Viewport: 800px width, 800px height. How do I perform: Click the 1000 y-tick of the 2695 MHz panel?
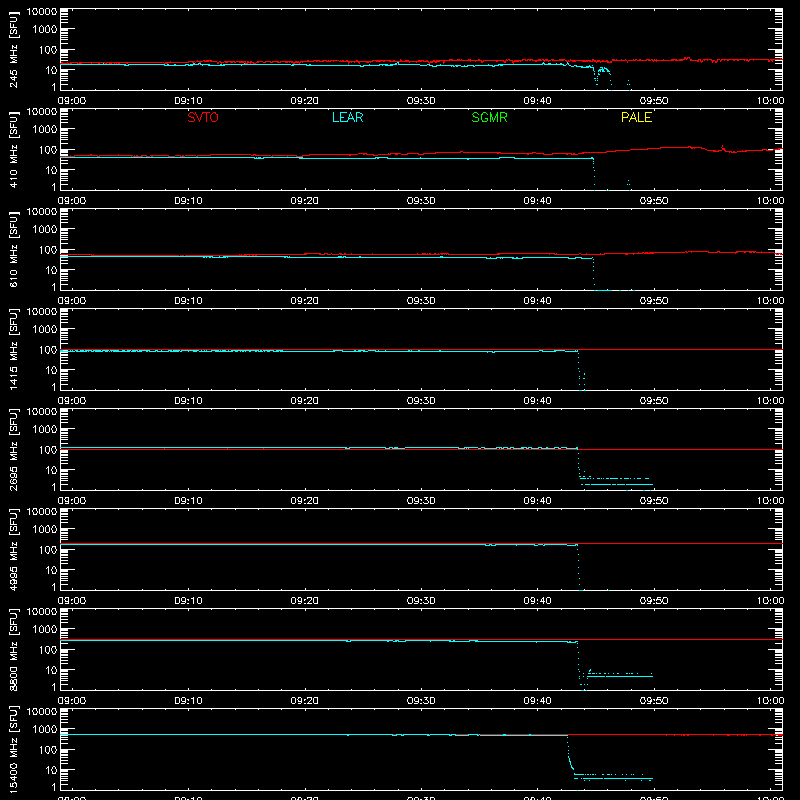tap(45, 429)
